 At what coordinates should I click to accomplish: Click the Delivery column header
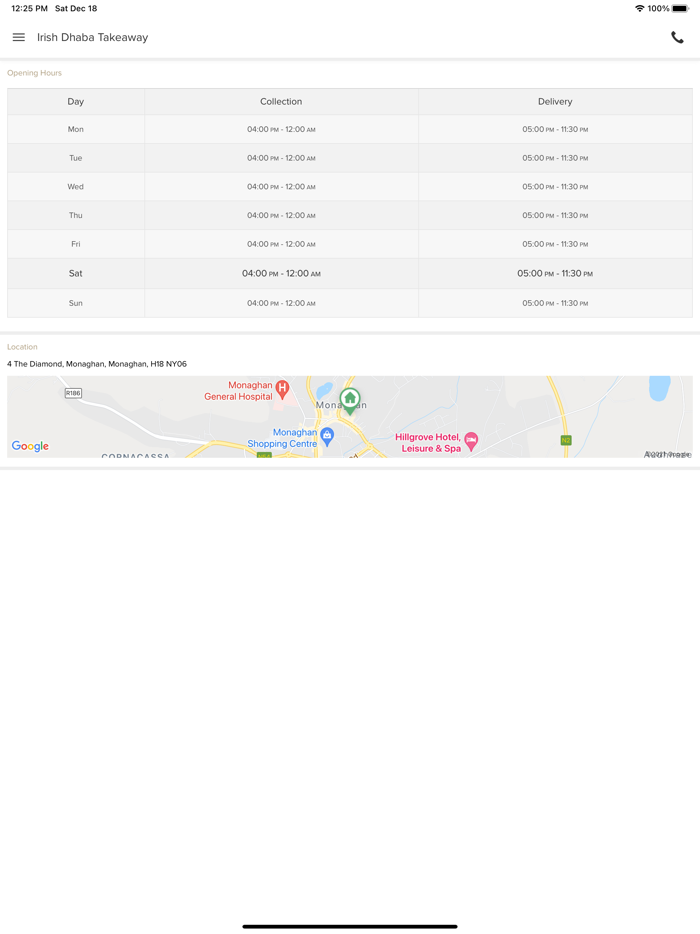point(555,102)
